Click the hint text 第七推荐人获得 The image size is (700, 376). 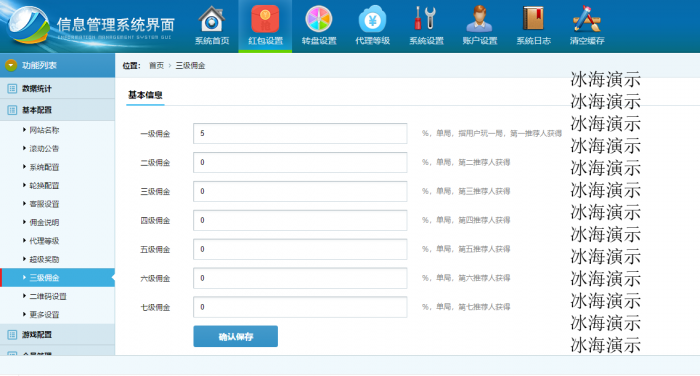point(484,307)
